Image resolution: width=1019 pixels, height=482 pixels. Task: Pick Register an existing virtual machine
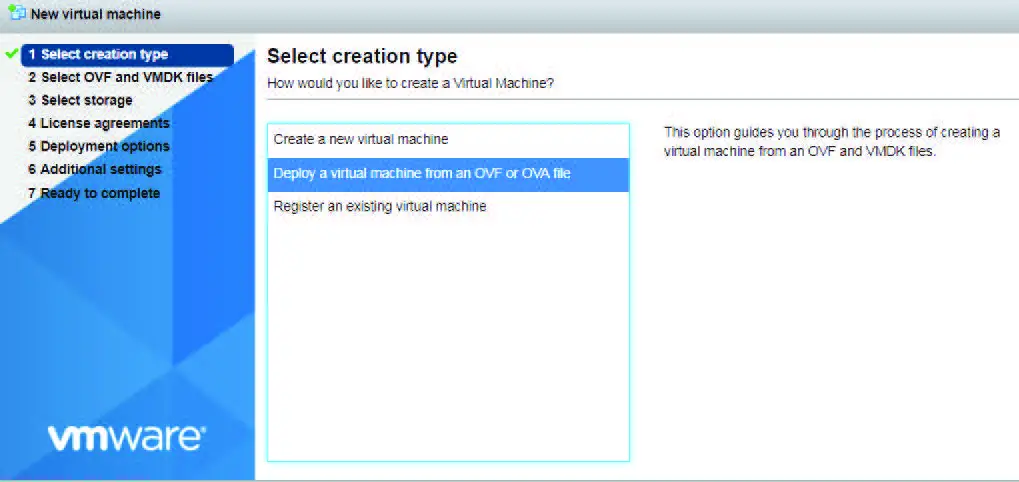click(x=448, y=207)
